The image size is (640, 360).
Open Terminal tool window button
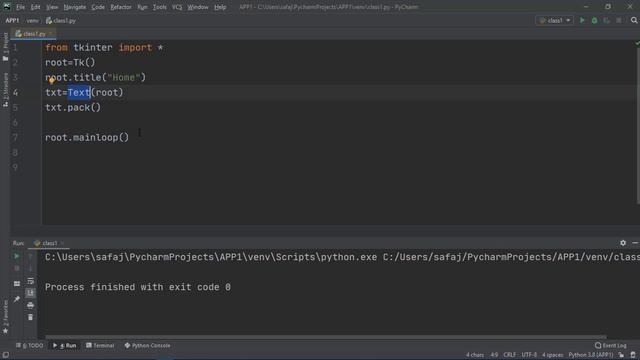[100, 345]
